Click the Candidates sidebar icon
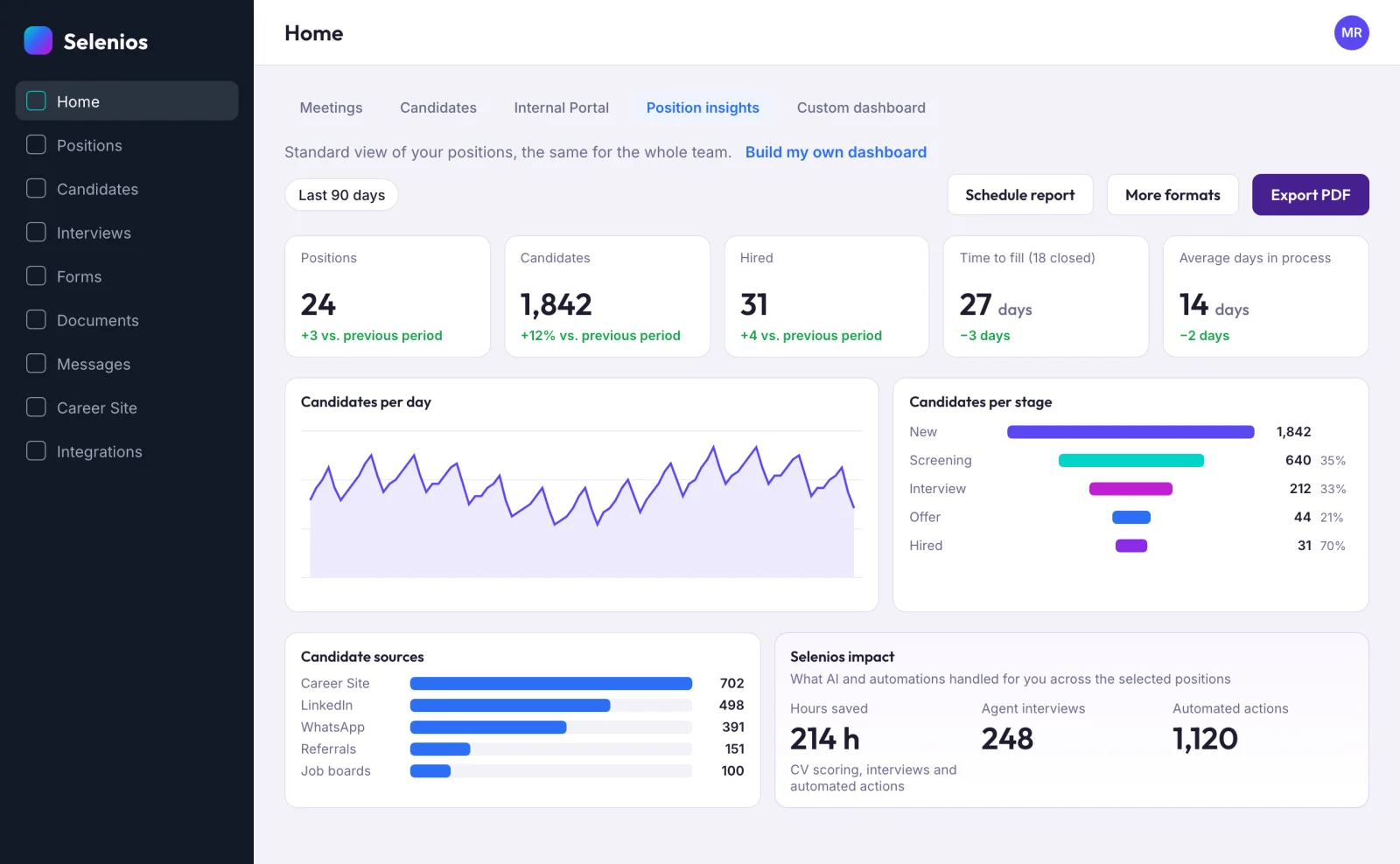Image resolution: width=1400 pixels, height=864 pixels. [x=36, y=188]
